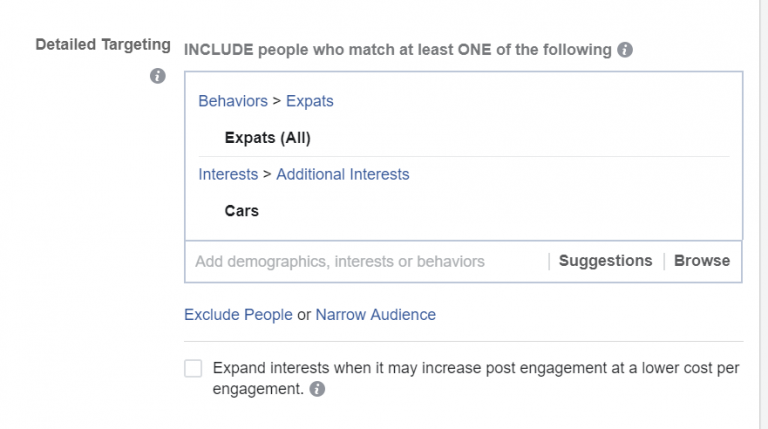Click Browse to view targeting categories
The height and width of the screenshot is (429, 768).
702,261
